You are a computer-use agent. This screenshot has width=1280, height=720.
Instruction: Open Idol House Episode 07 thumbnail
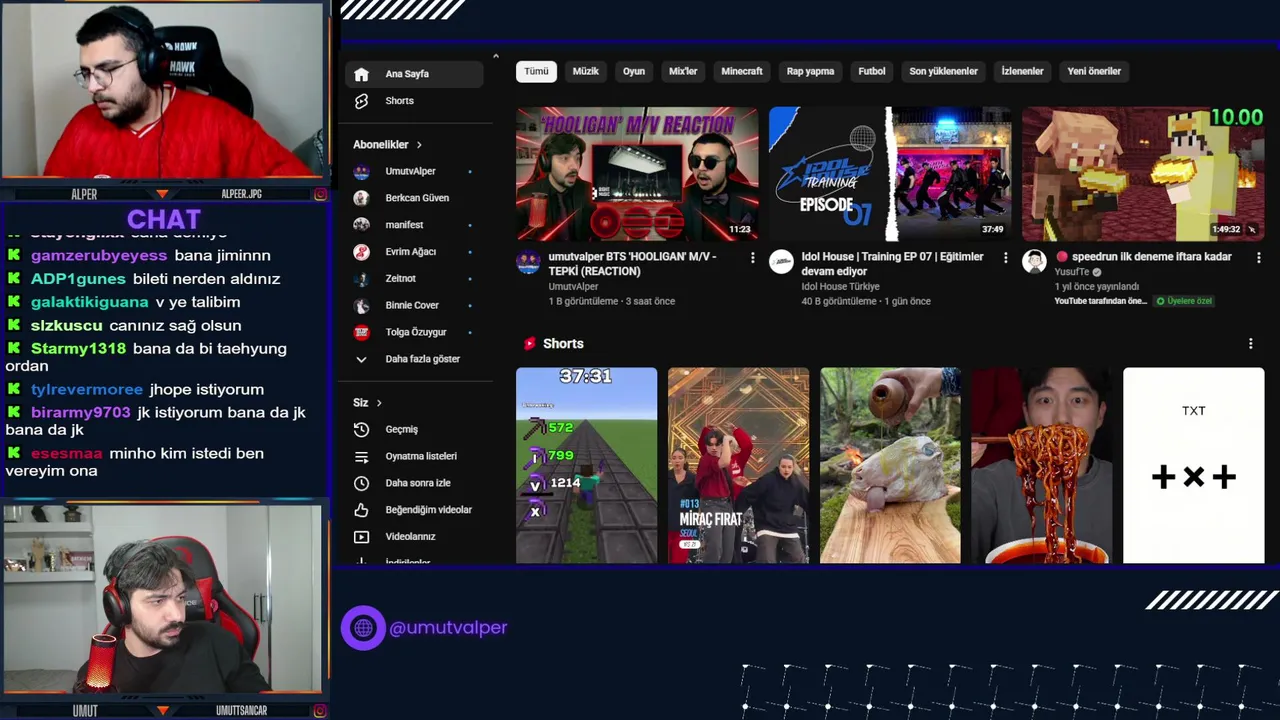(x=890, y=174)
